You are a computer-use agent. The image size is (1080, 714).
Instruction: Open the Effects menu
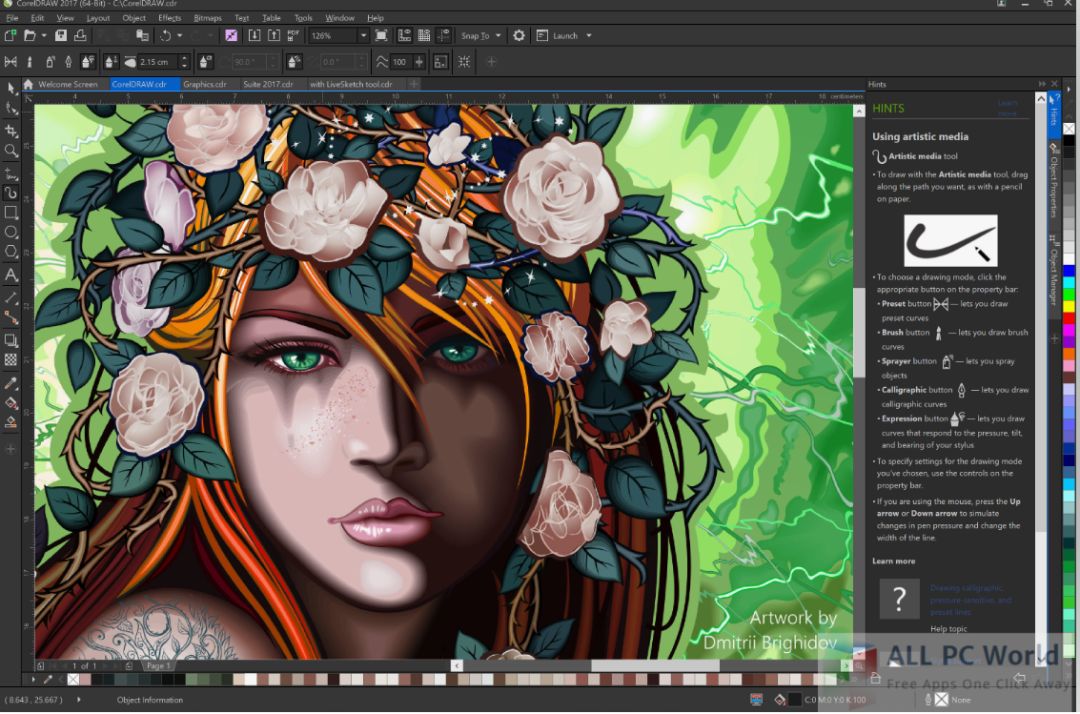[x=169, y=18]
